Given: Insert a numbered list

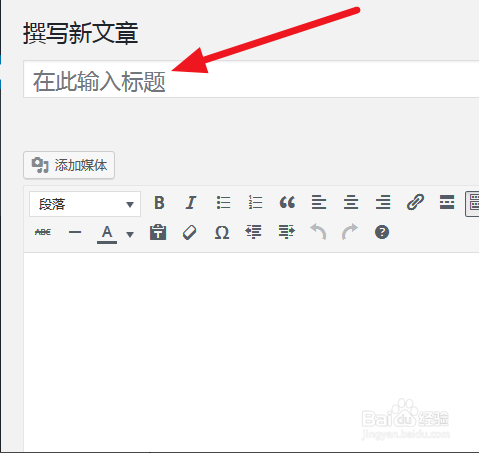Looking at the screenshot, I should 255,203.
